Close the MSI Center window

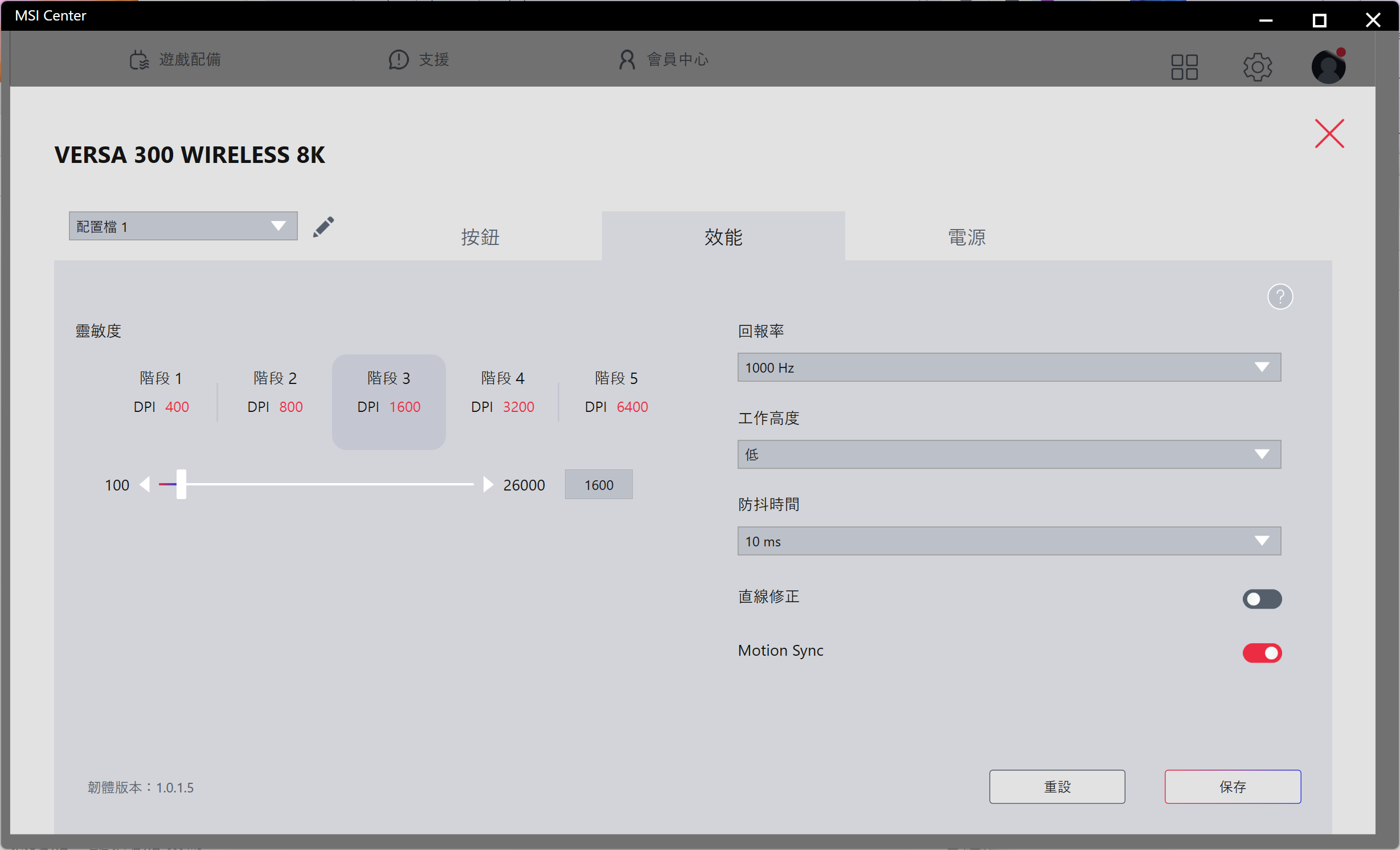click(x=1373, y=20)
